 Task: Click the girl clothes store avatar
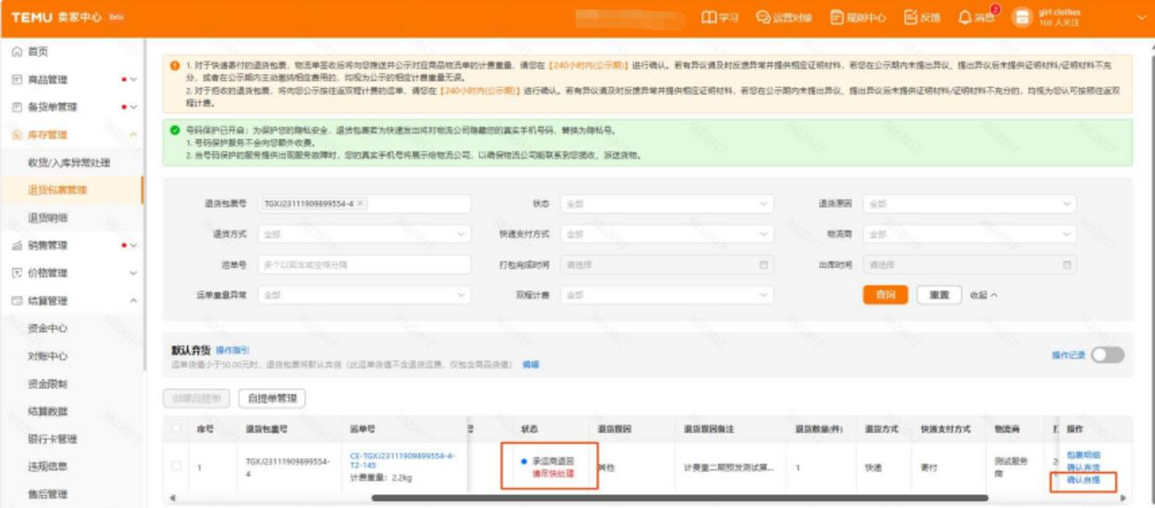coord(1021,18)
